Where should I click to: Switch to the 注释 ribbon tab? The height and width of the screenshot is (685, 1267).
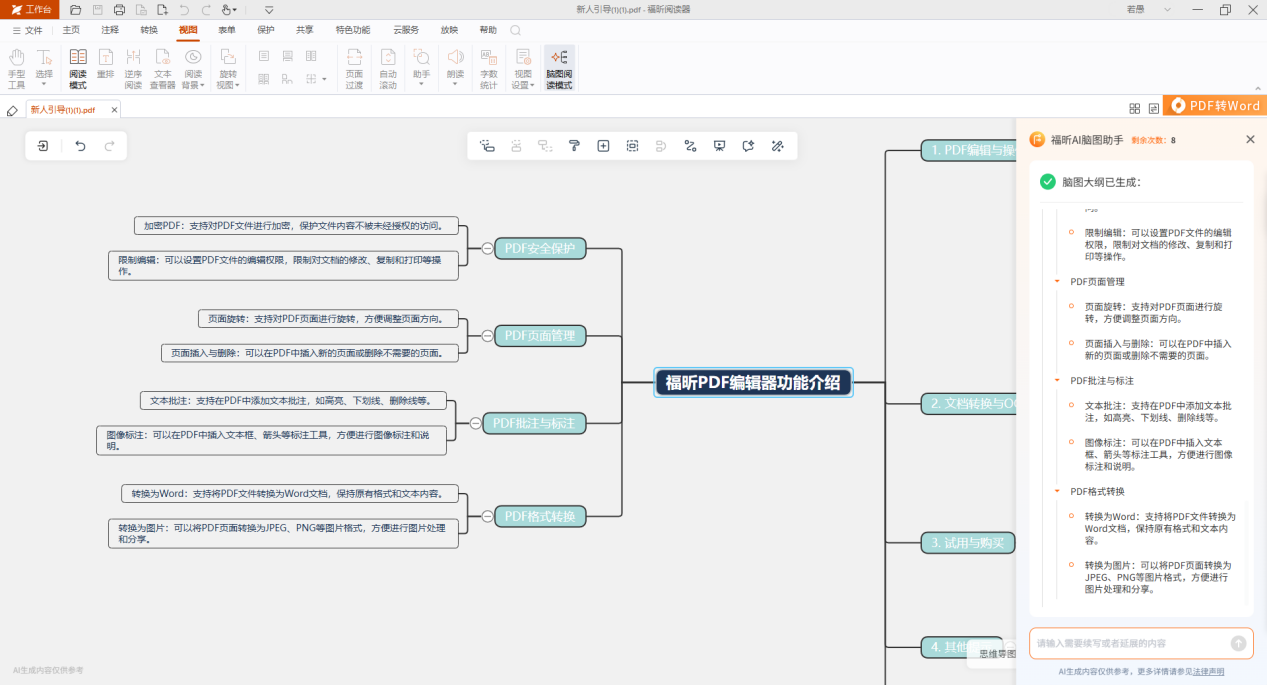(110, 30)
